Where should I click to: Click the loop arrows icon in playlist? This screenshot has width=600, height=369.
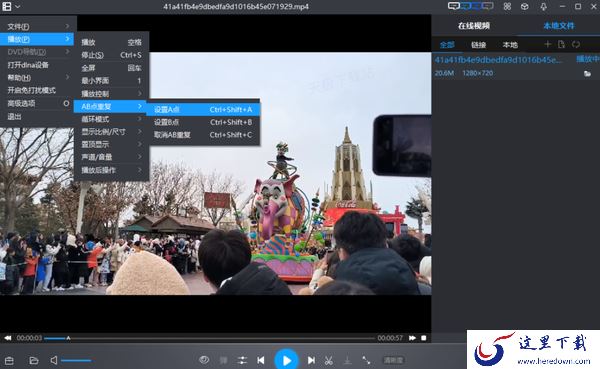[576, 44]
